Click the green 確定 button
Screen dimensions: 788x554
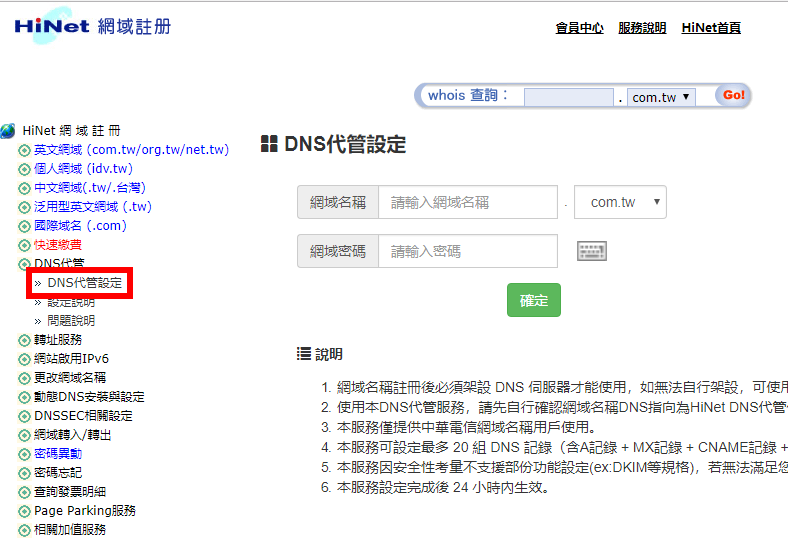534,300
